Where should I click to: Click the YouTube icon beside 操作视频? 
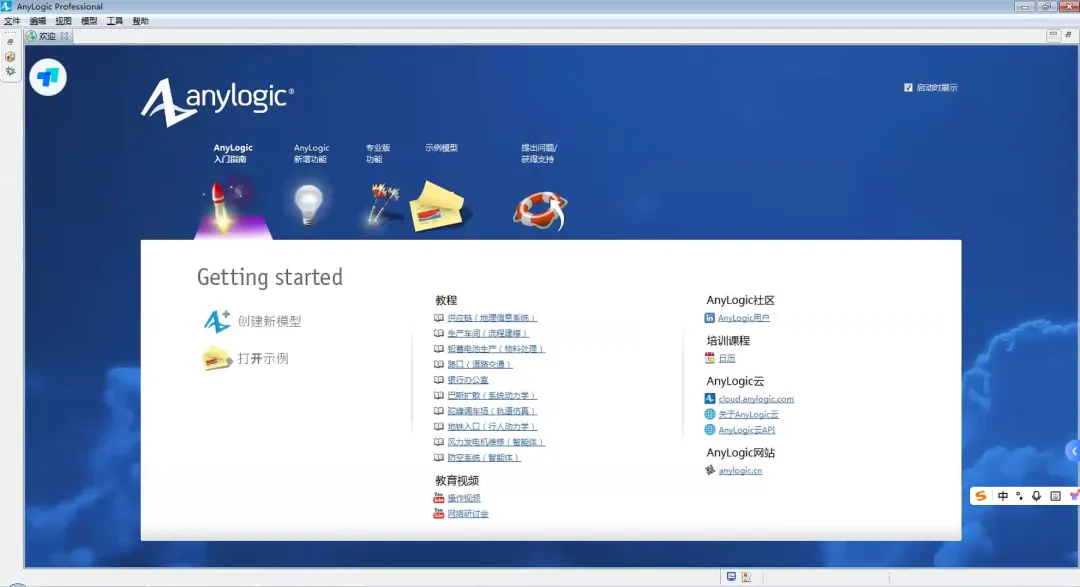439,498
